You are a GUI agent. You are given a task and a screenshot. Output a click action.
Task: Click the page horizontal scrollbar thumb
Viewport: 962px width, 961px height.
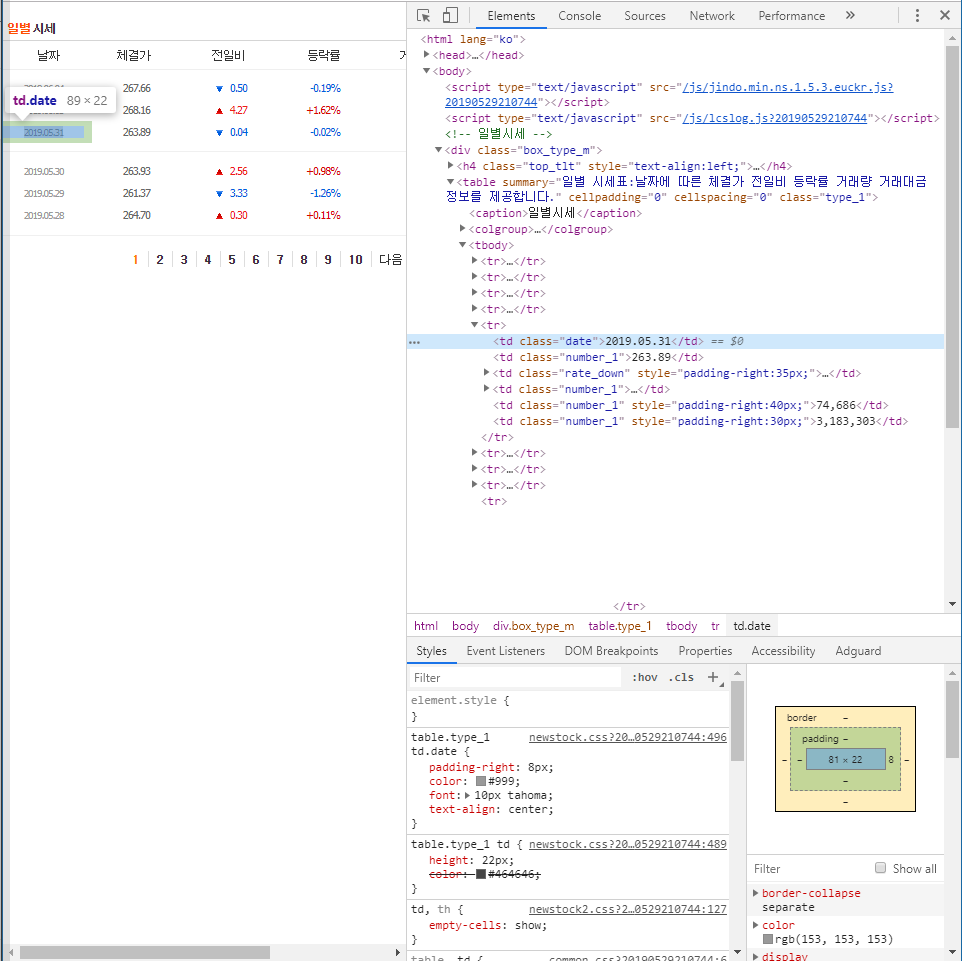(145, 952)
